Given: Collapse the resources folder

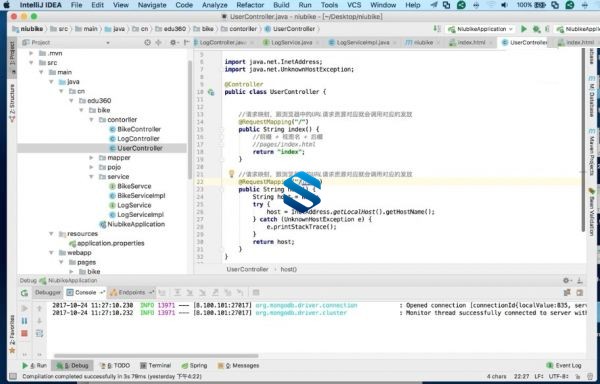Looking at the screenshot, I should [x=51, y=234].
